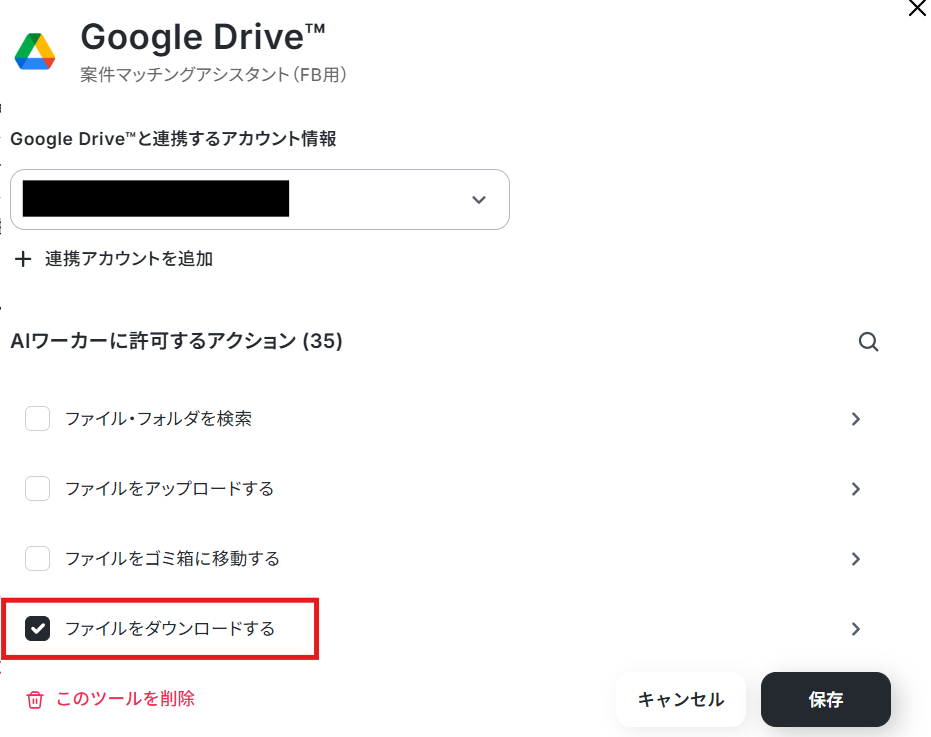Tick the ファイルをゴミ箱に移動する checkbox
Screen dimensions: 931x737
pos(38,559)
